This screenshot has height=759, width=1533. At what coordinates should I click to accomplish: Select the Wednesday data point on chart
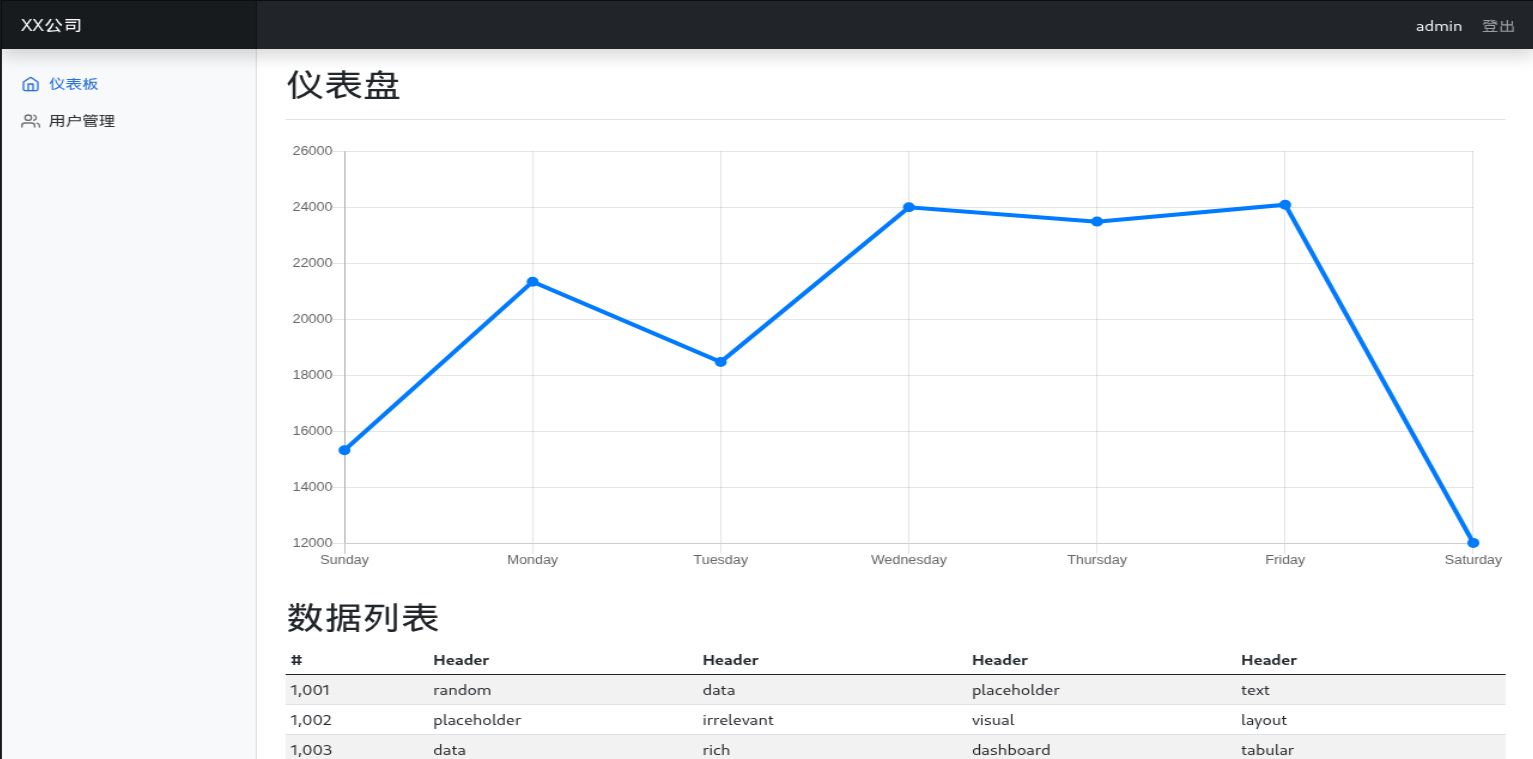[x=909, y=207]
